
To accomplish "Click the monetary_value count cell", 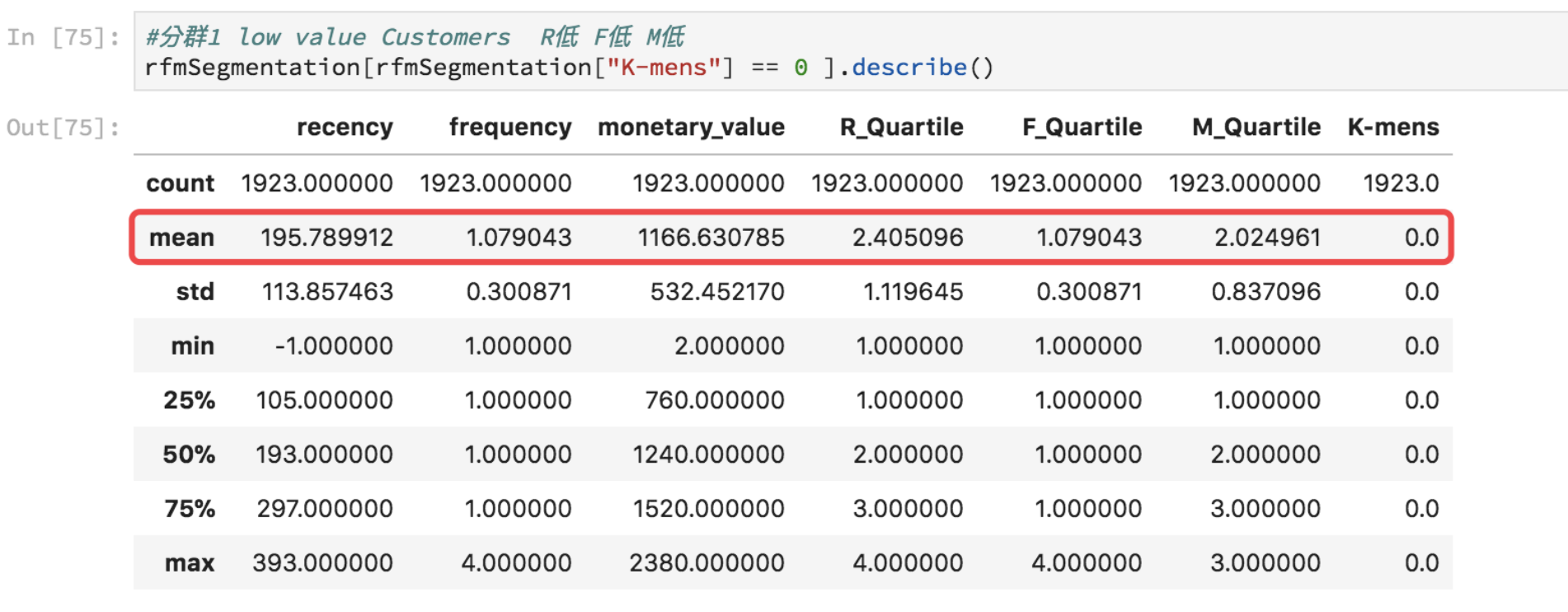I will 708,183.
